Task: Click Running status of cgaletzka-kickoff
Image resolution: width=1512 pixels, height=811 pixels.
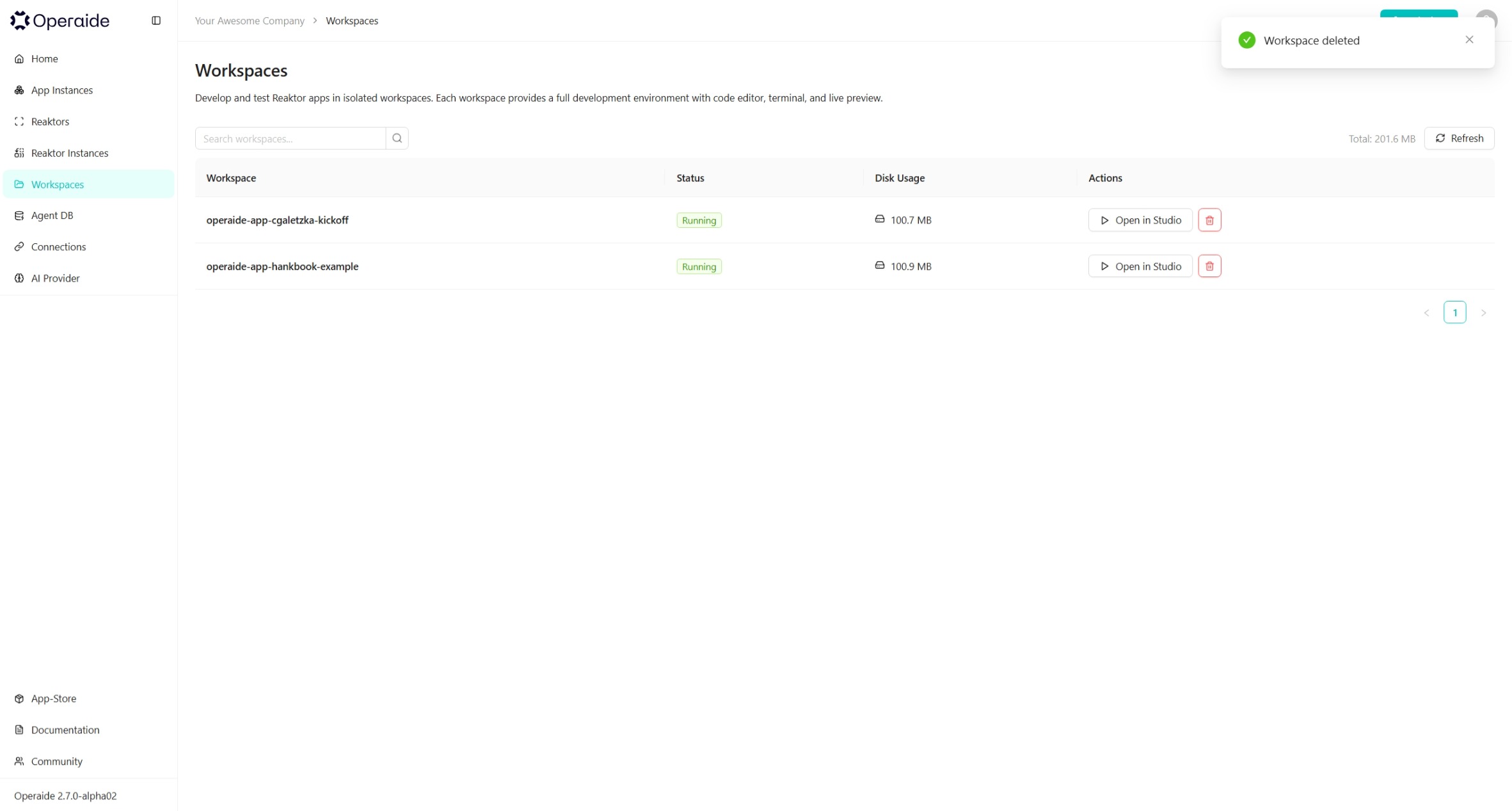Action: click(x=699, y=220)
